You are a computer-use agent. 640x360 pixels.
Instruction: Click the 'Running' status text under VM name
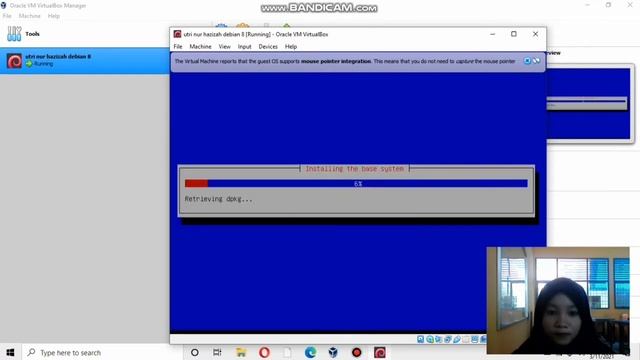pos(43,64)
